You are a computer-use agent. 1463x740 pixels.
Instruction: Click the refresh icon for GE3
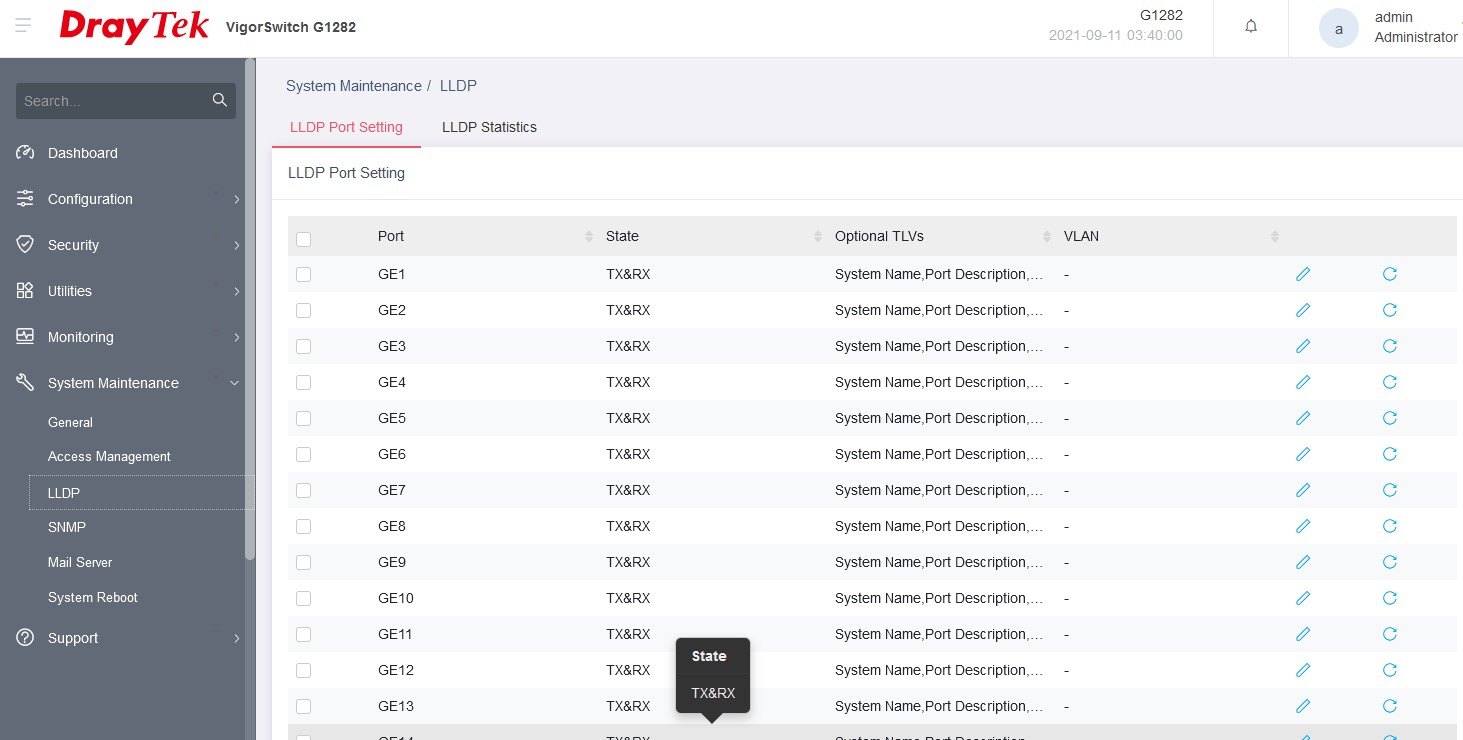coord(1389,346)
